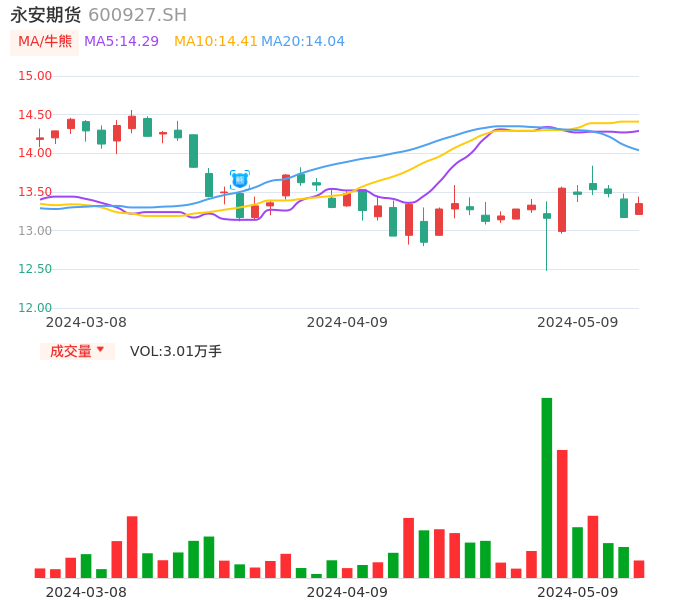Select the MA20:14.04 legend label
Viewport: 686px width, 606px height.
[303, 41]
